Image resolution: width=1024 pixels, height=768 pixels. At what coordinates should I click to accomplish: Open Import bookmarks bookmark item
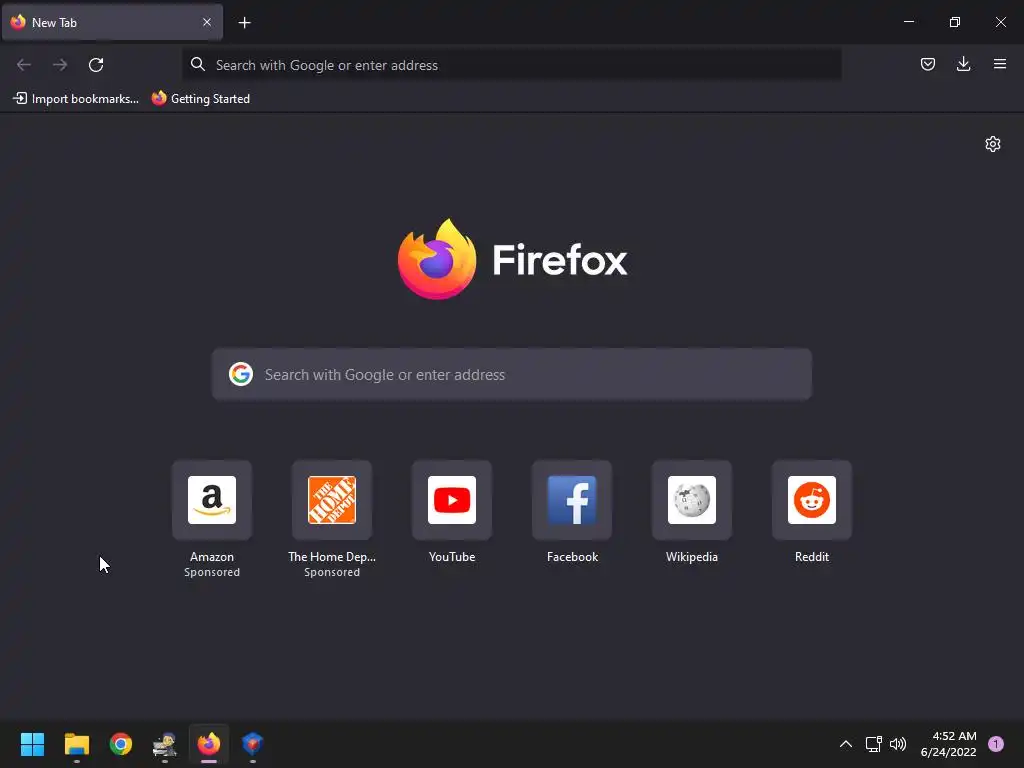pyautogui.click(x=76, y=99)
